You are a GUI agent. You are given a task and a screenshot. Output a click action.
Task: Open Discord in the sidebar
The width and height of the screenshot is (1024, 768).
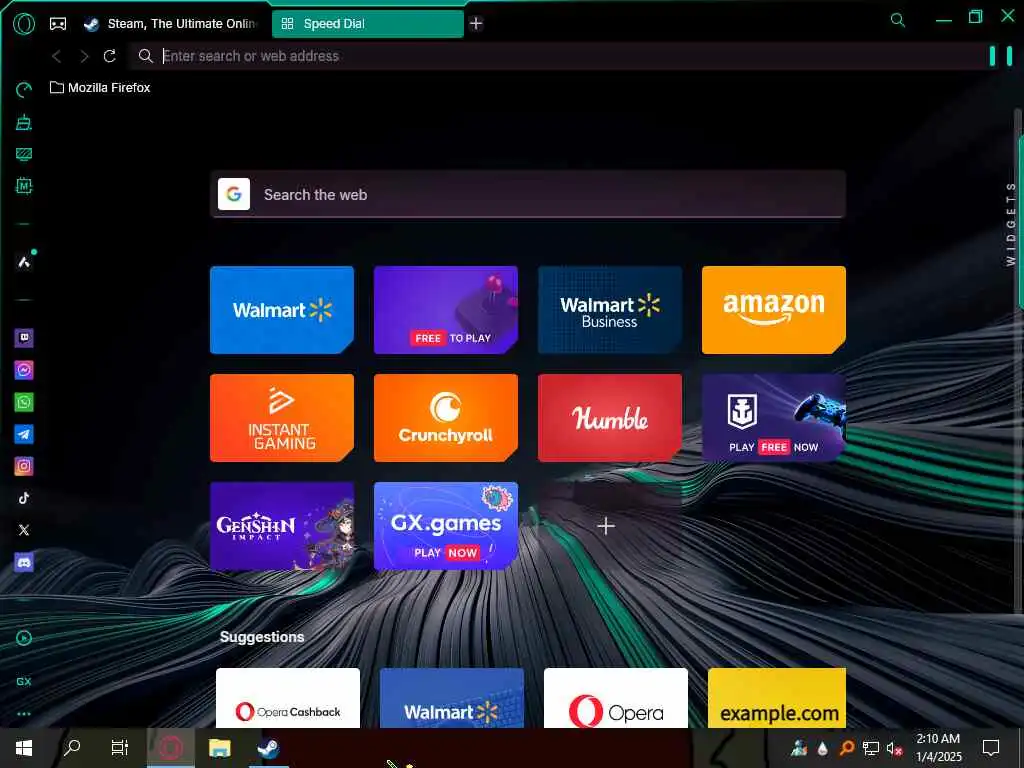24,562
